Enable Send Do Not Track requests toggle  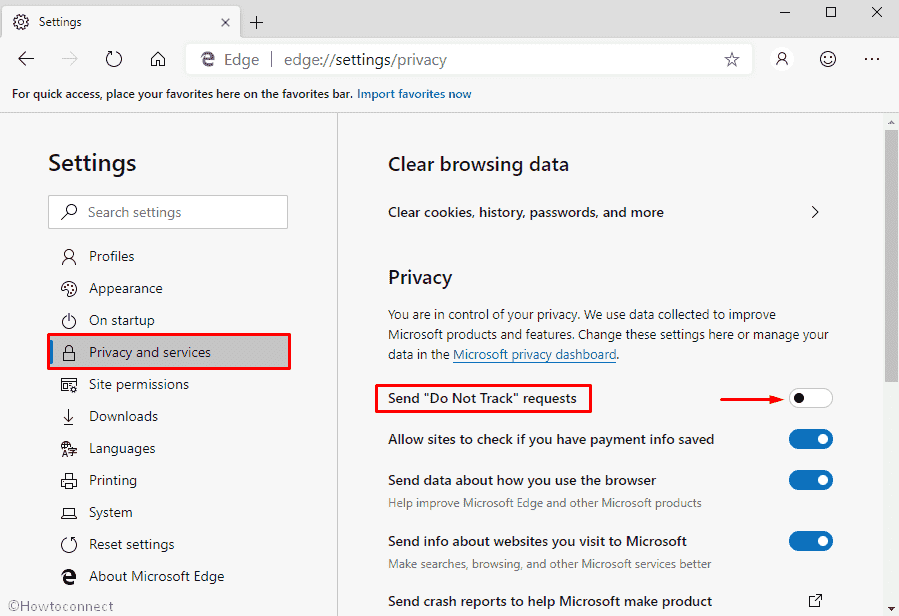811,398
